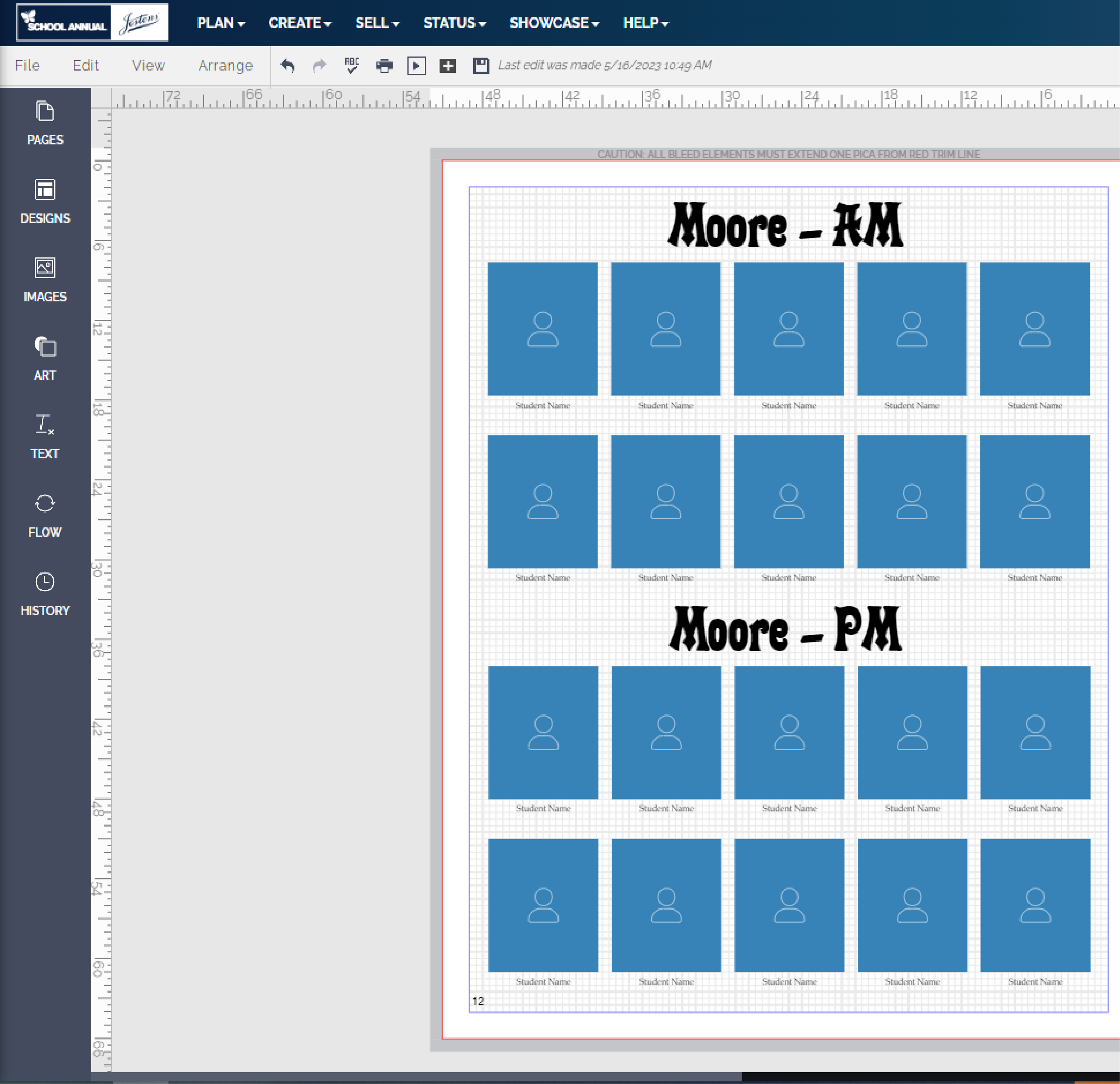Screen dimensions: 1120x1084
Task: Expand the CREATE dropdown menu
Action: 300,23
